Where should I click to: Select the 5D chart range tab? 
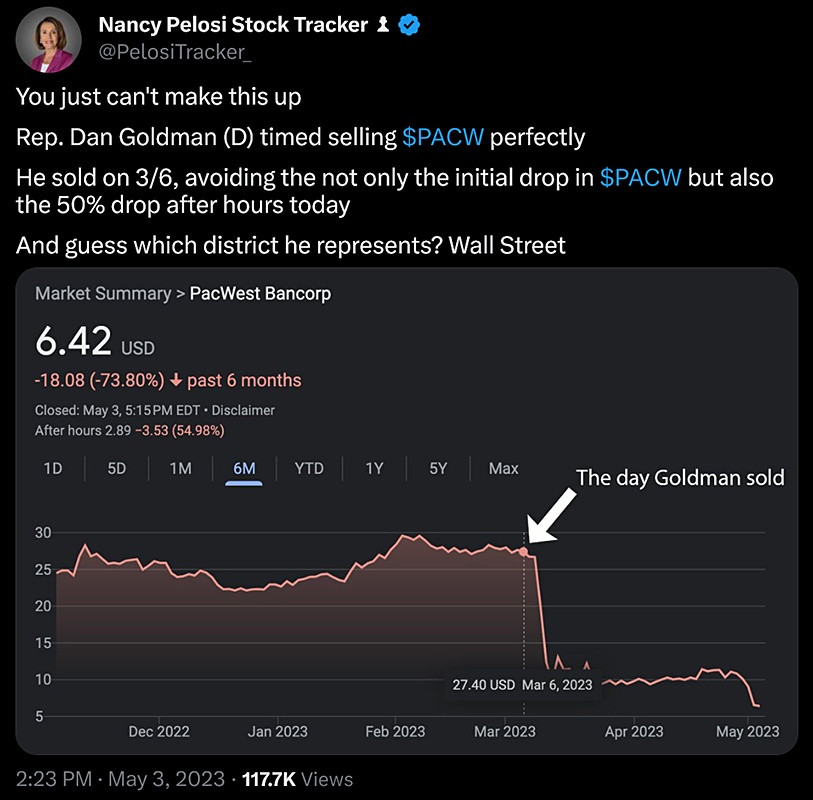[117, 469]
